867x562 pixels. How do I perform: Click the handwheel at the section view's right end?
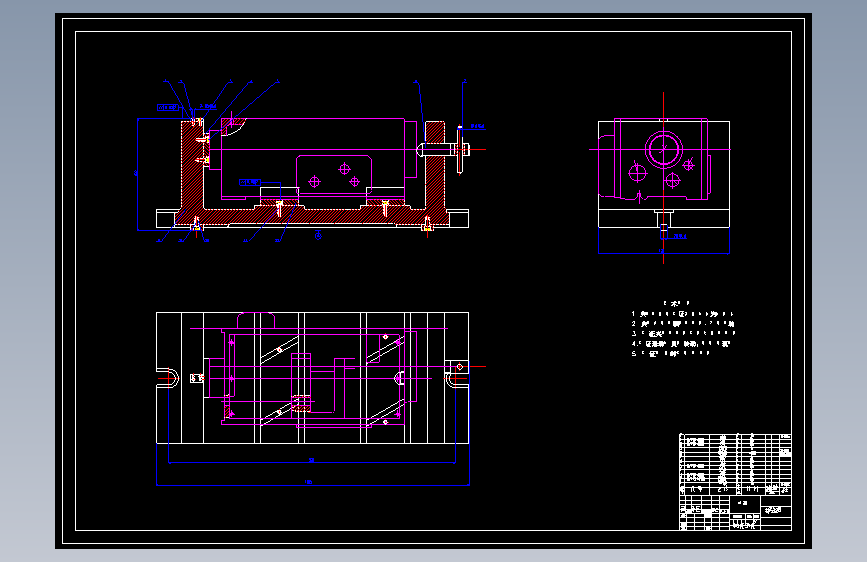[x=460, y=150]
